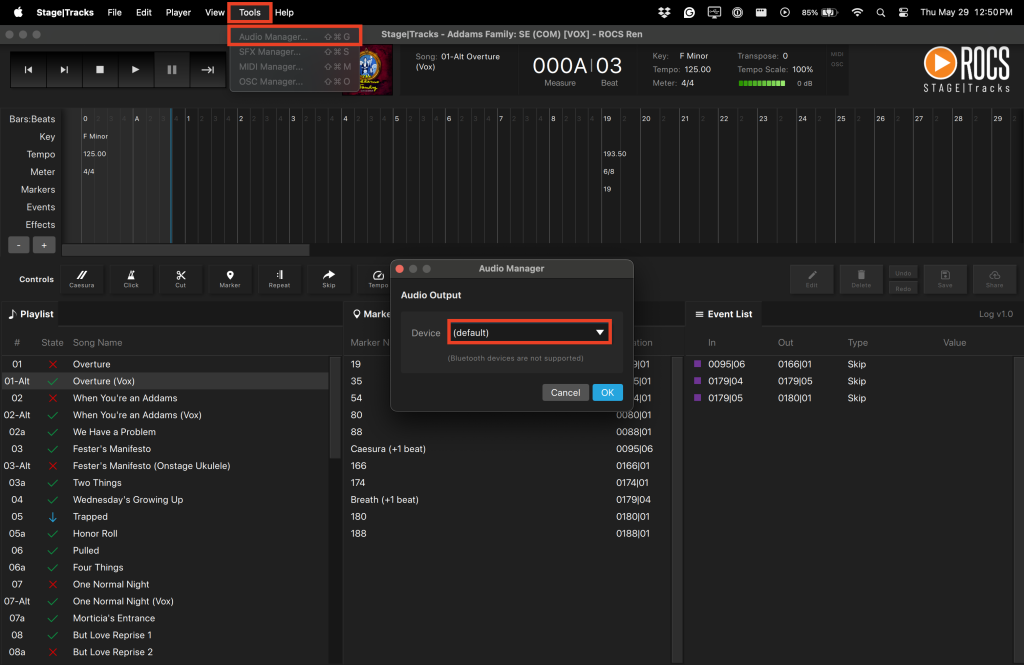
Task: Select the Tempo control tool
Action: [x=377, y=279]
